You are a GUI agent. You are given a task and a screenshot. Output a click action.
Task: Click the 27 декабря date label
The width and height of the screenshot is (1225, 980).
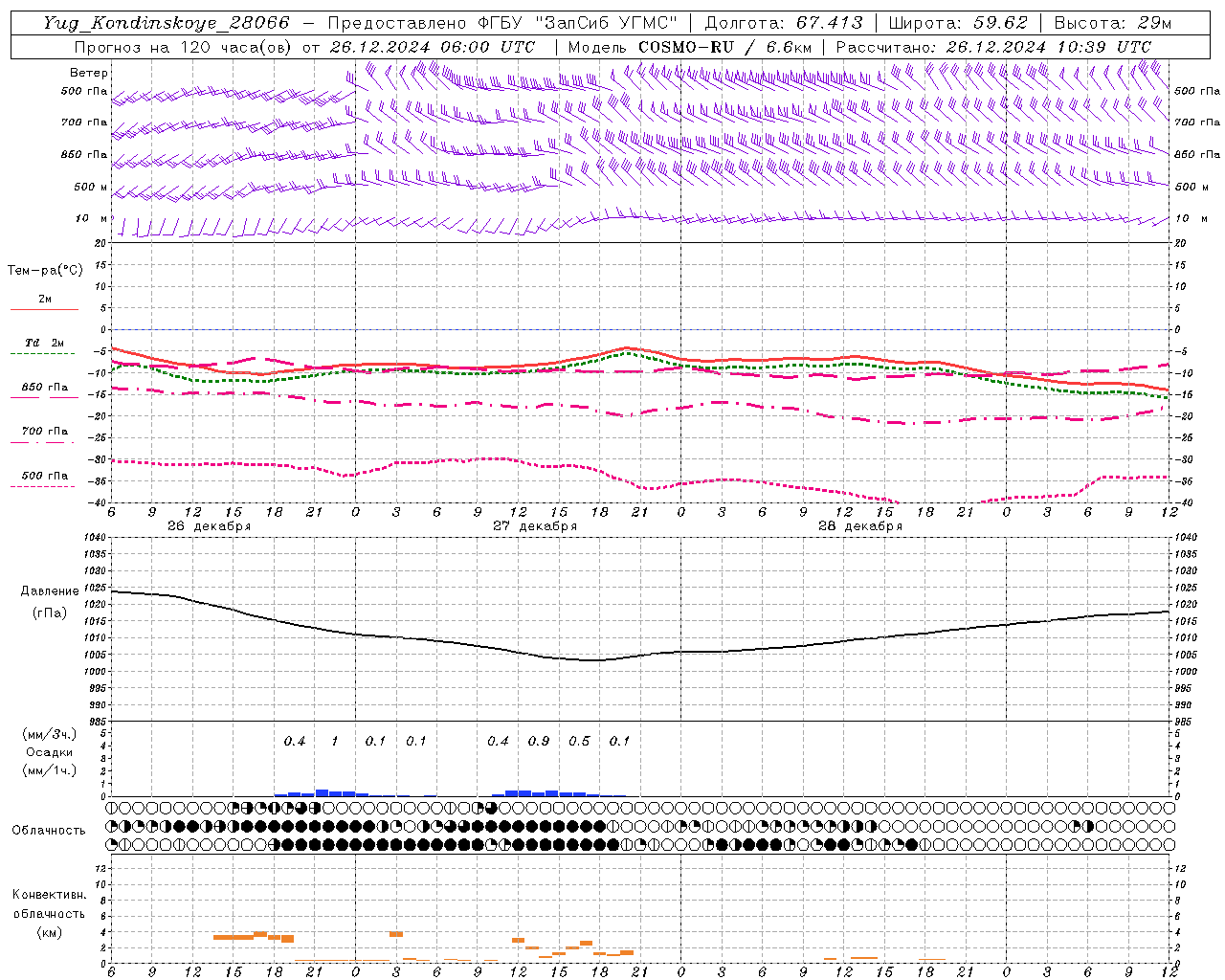(x=534, y=526)
